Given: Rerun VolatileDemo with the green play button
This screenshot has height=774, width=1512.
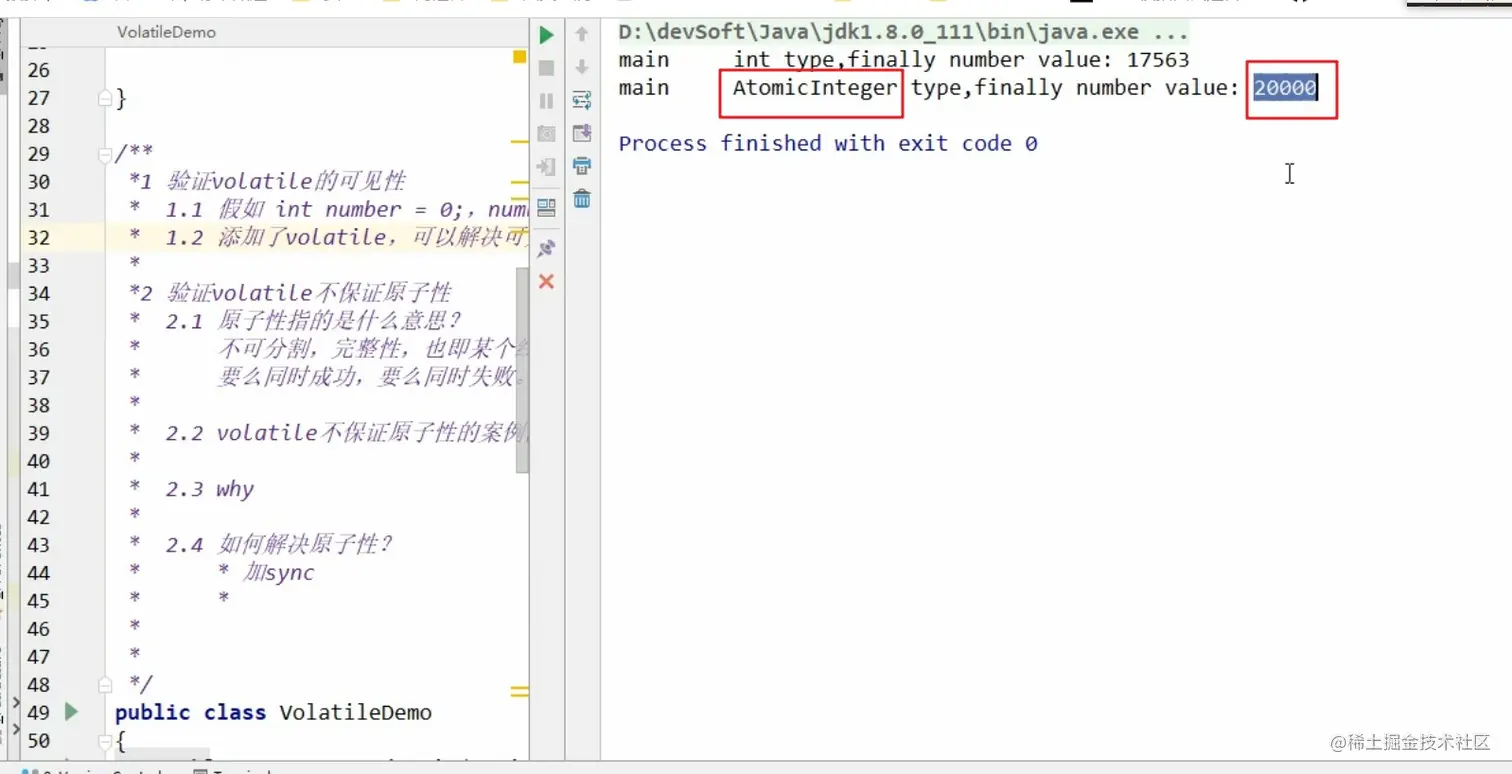Looking at the screenshot, I should click(546, 36).
